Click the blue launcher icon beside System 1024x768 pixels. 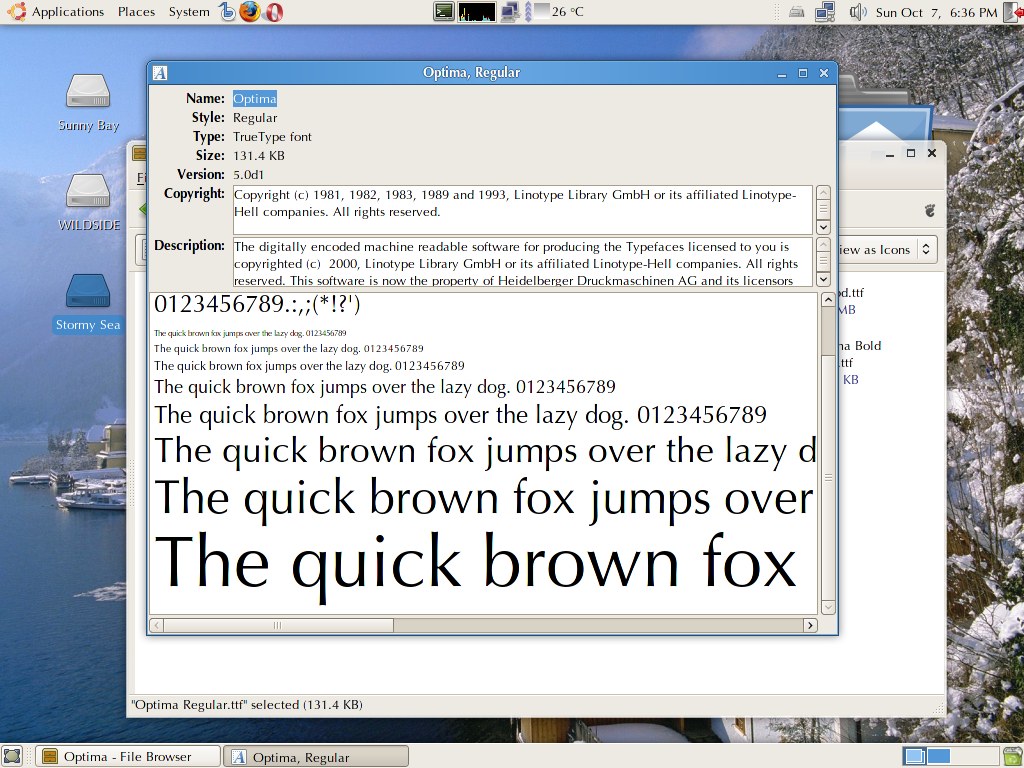tap(227, 12)
